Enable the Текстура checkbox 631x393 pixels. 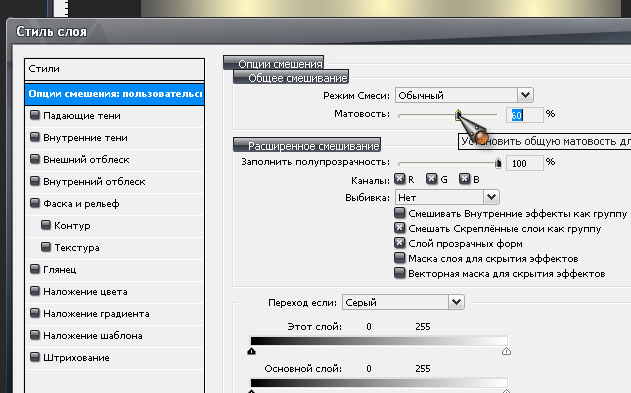click(46, 247)
